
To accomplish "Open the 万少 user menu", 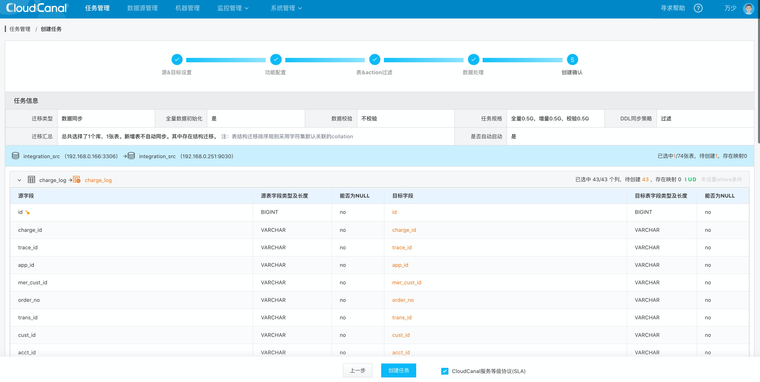I will (730, 8).
